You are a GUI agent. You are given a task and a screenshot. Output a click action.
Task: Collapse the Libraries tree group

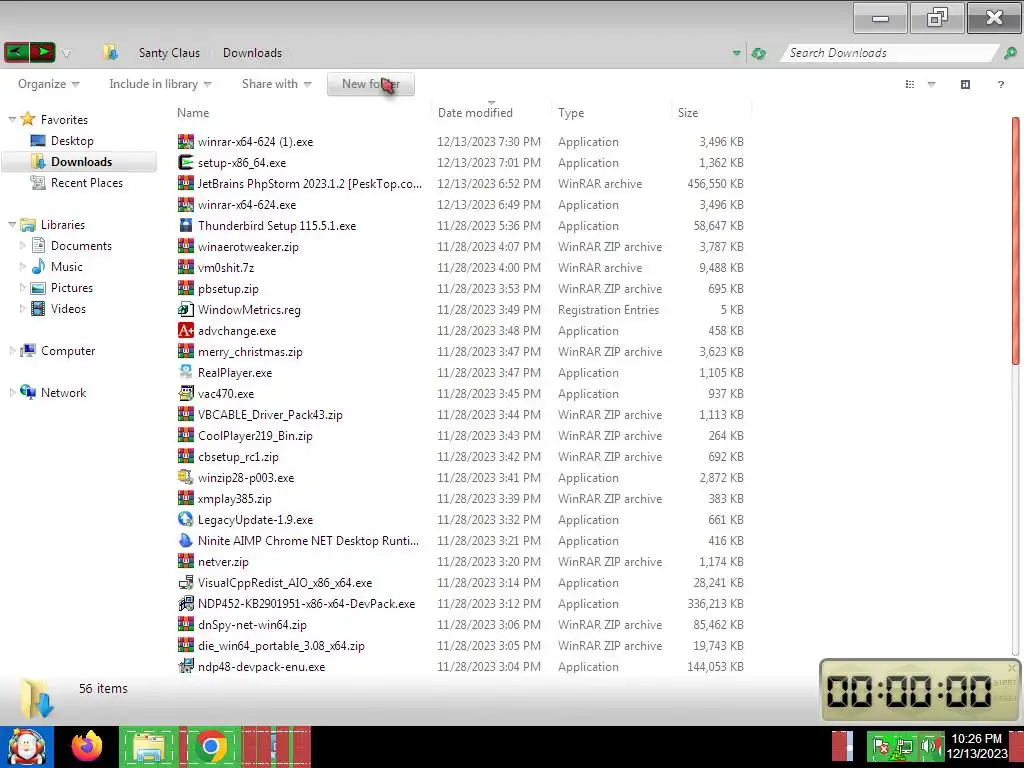12,225
